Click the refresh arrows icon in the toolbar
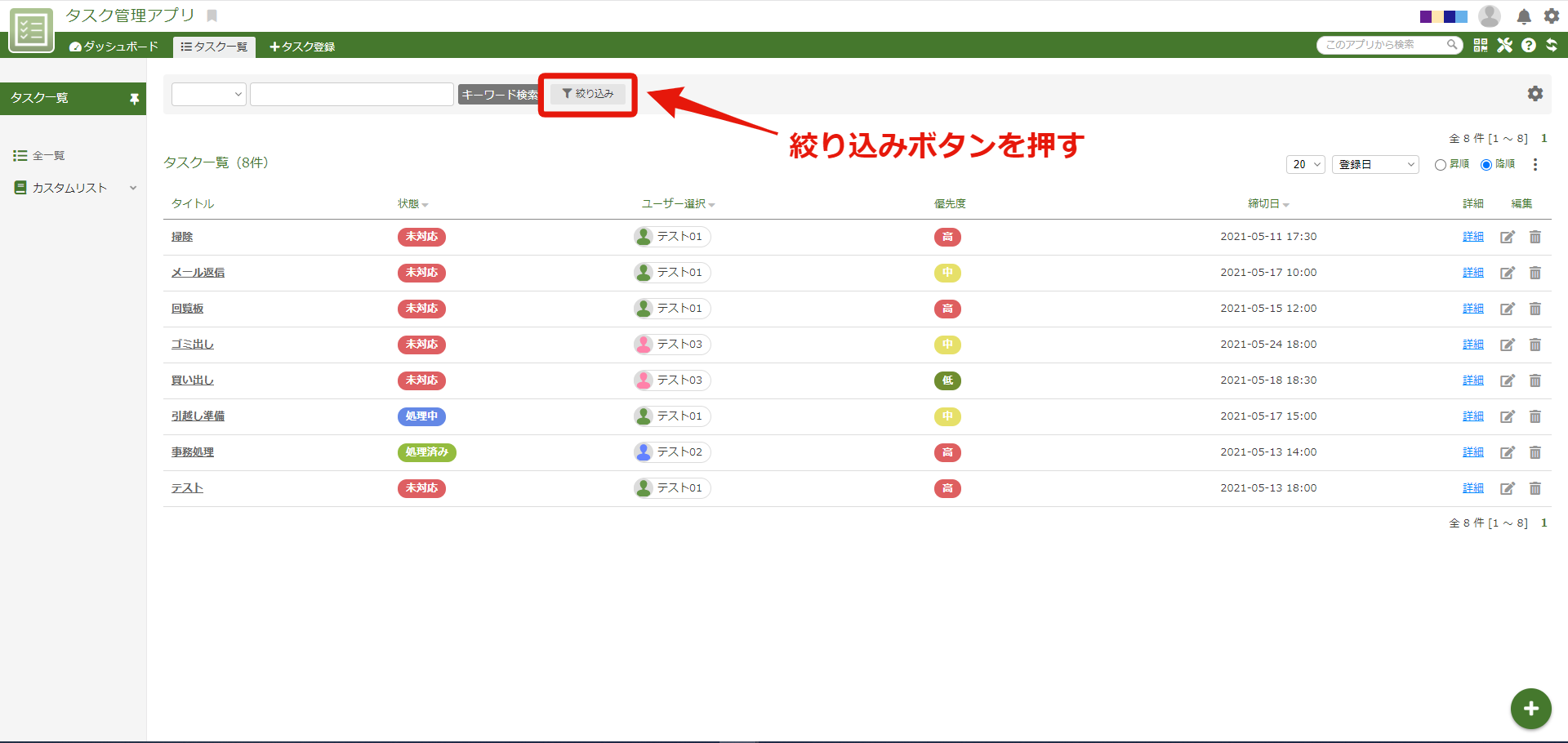Image resolution: width=1568 pixels, height=743 pixels. click(1552, 45)
